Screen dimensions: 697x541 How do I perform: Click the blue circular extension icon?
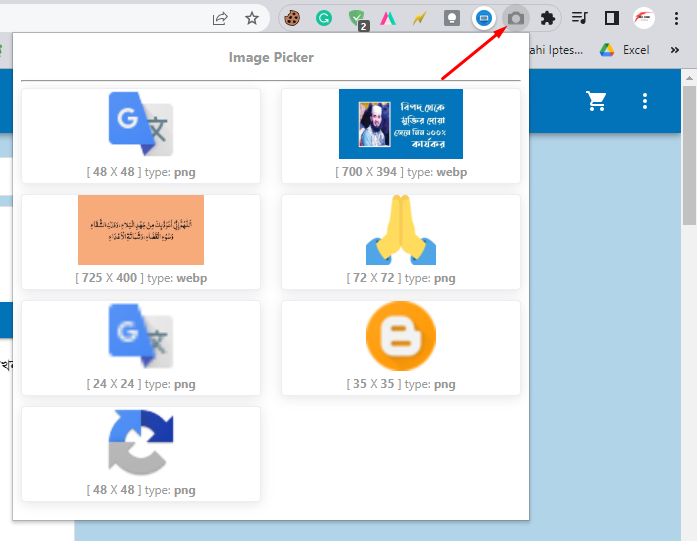point(484,18)
